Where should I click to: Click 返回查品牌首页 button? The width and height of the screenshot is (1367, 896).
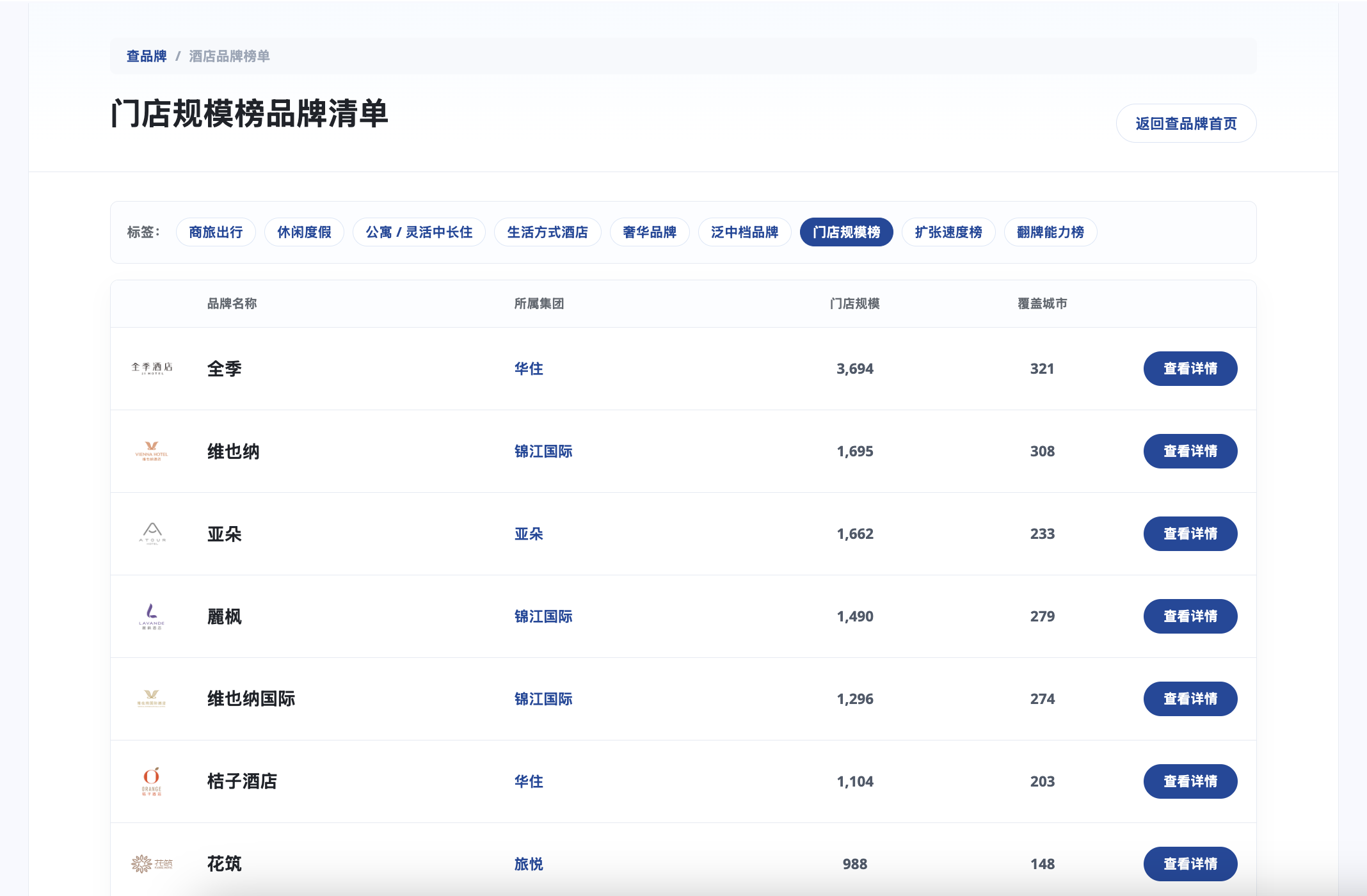(1187, 124)
